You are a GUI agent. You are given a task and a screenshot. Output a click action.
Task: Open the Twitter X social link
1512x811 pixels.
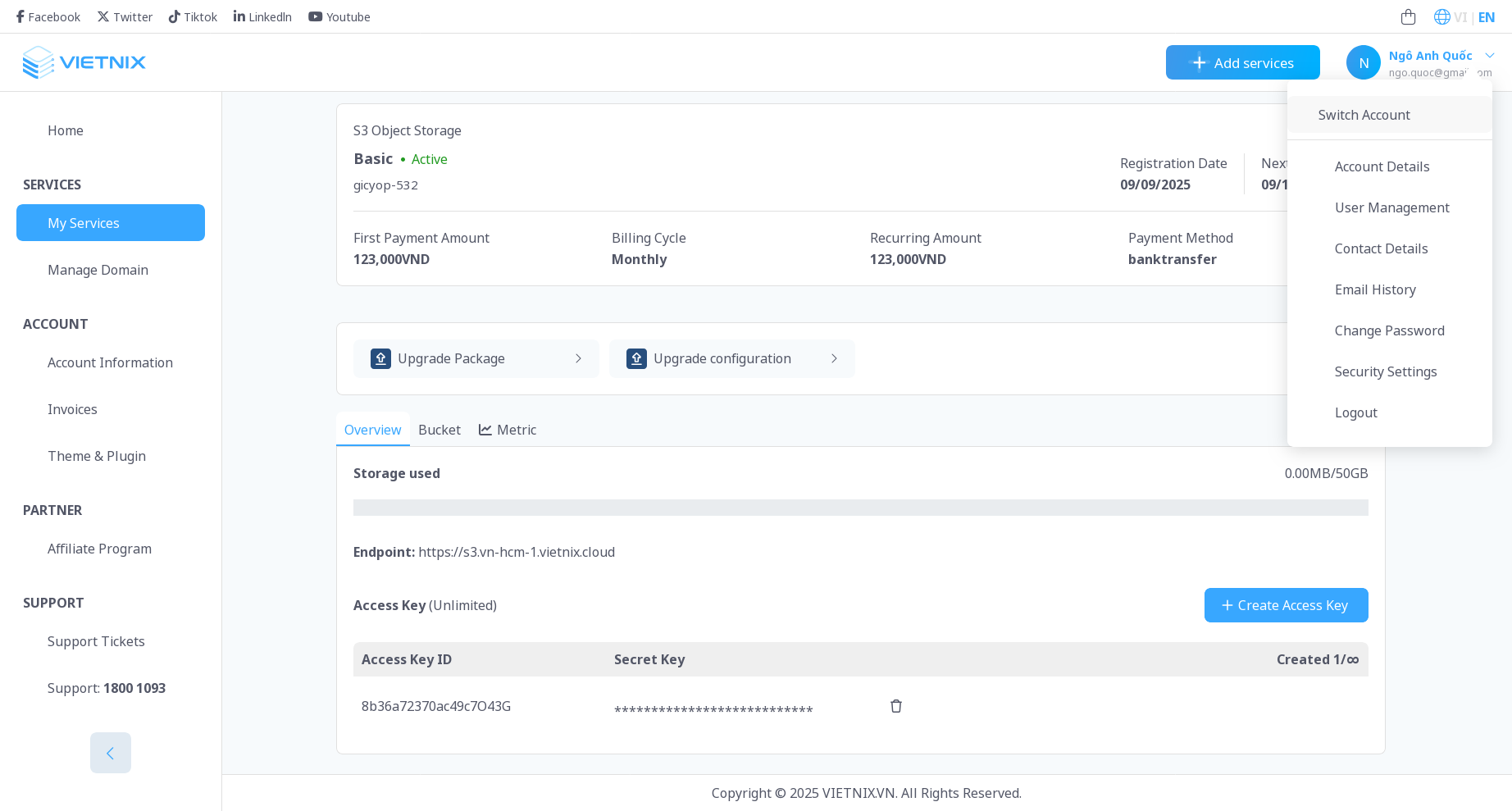point(103,16)
